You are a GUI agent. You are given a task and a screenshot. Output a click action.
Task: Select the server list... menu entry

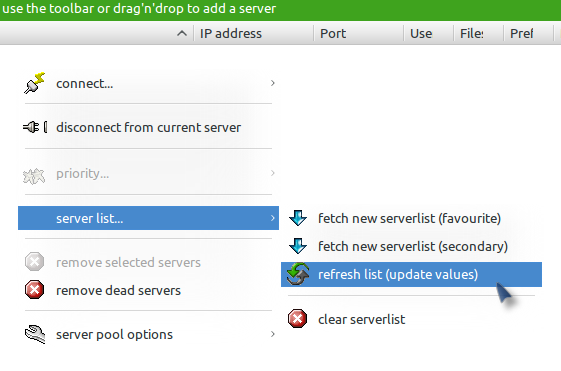[148, 218]
